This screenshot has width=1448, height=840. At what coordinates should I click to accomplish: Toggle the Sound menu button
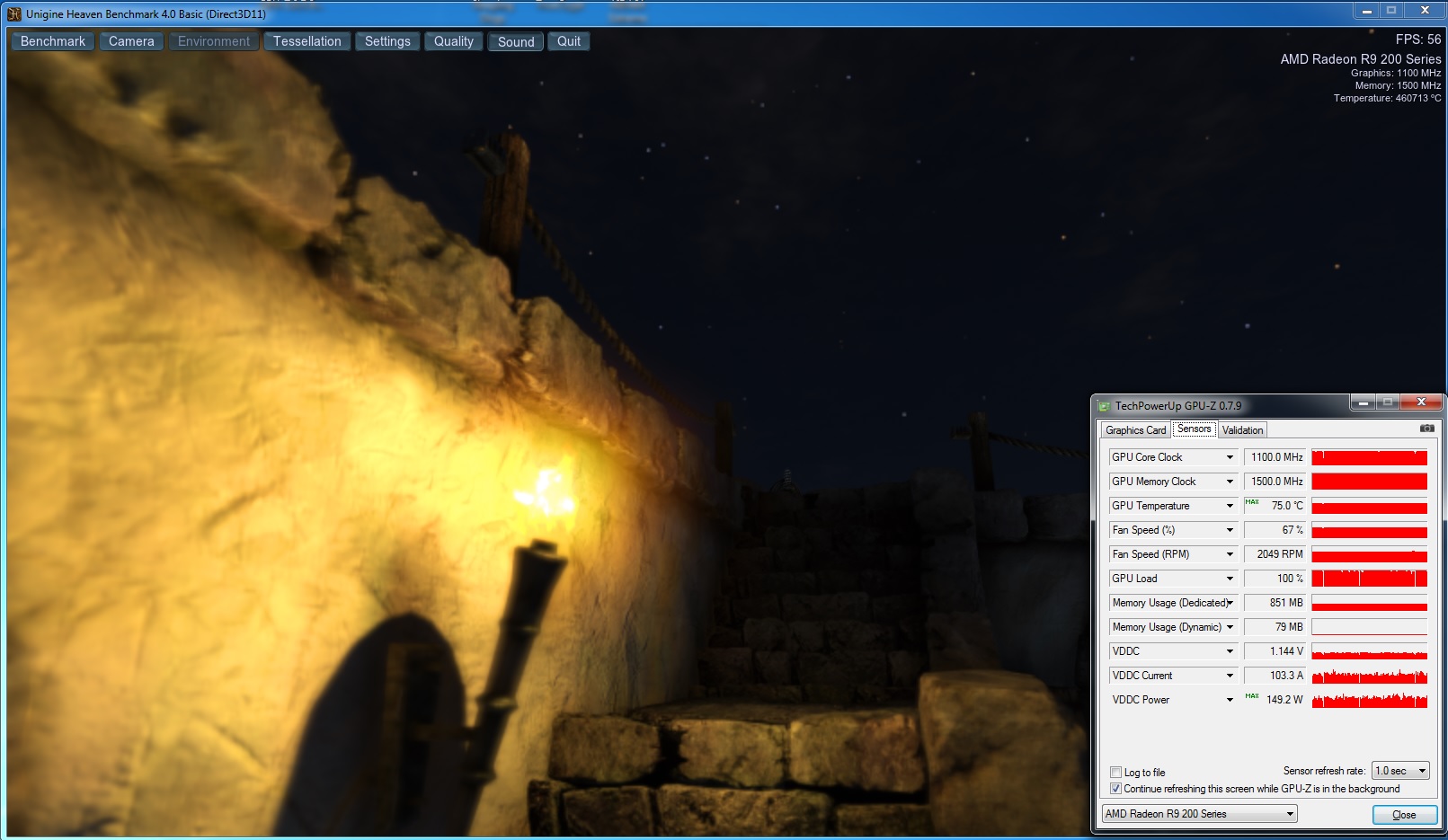pyautogui.click(x=516, y=41)
